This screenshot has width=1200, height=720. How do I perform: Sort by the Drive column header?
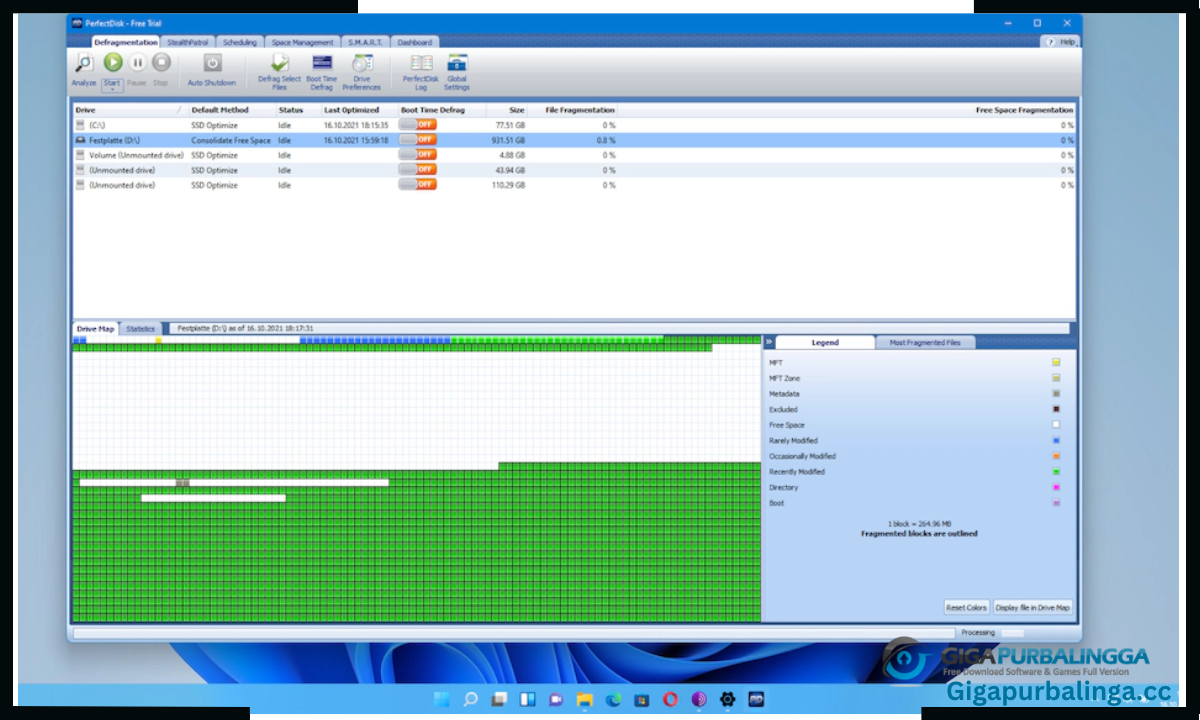click(129, 110)
